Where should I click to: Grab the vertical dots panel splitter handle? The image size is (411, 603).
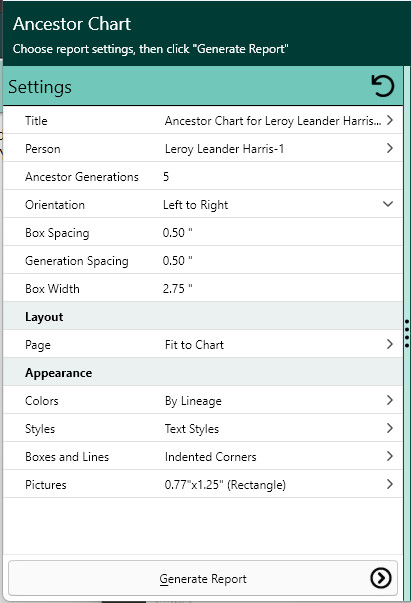coord(407,333)
